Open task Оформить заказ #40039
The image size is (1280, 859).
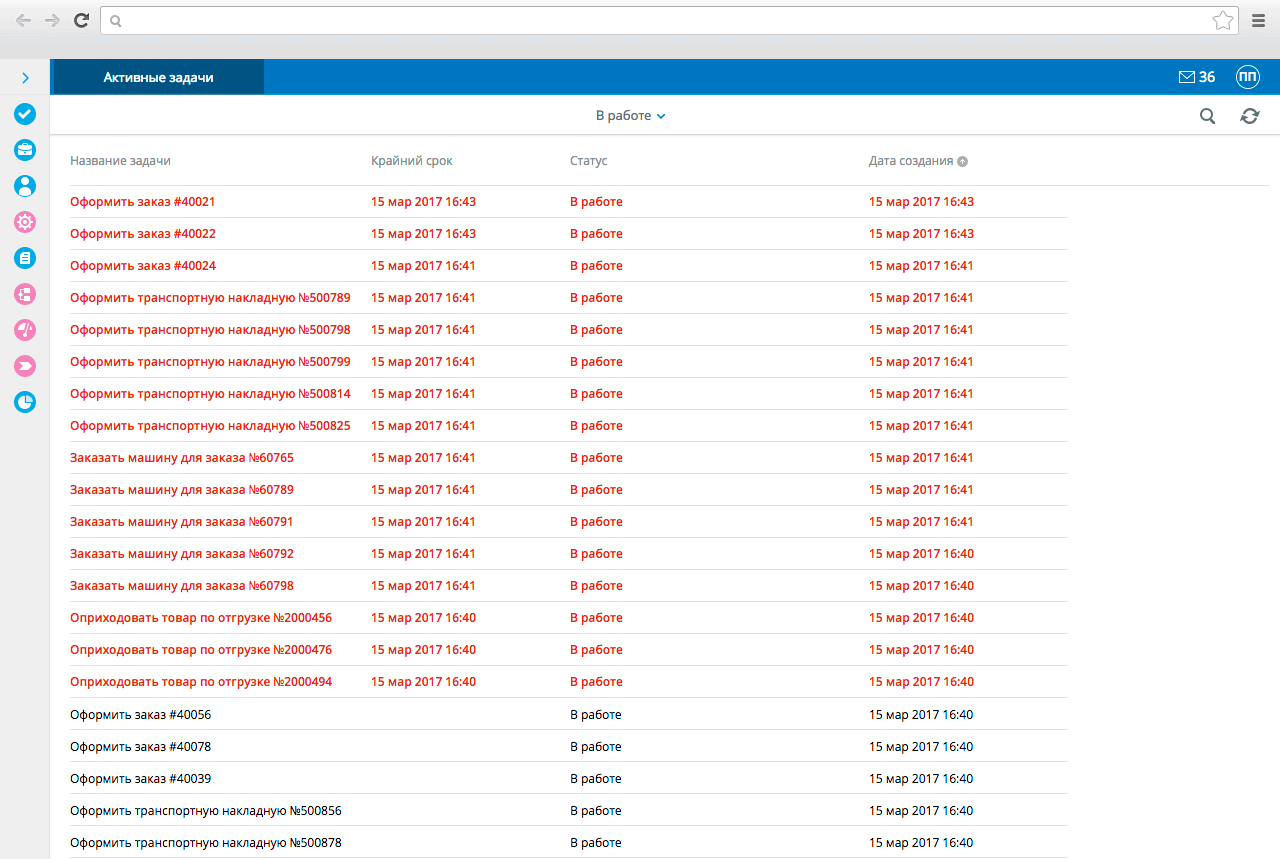pyautogui.click(x=140, y=779)
